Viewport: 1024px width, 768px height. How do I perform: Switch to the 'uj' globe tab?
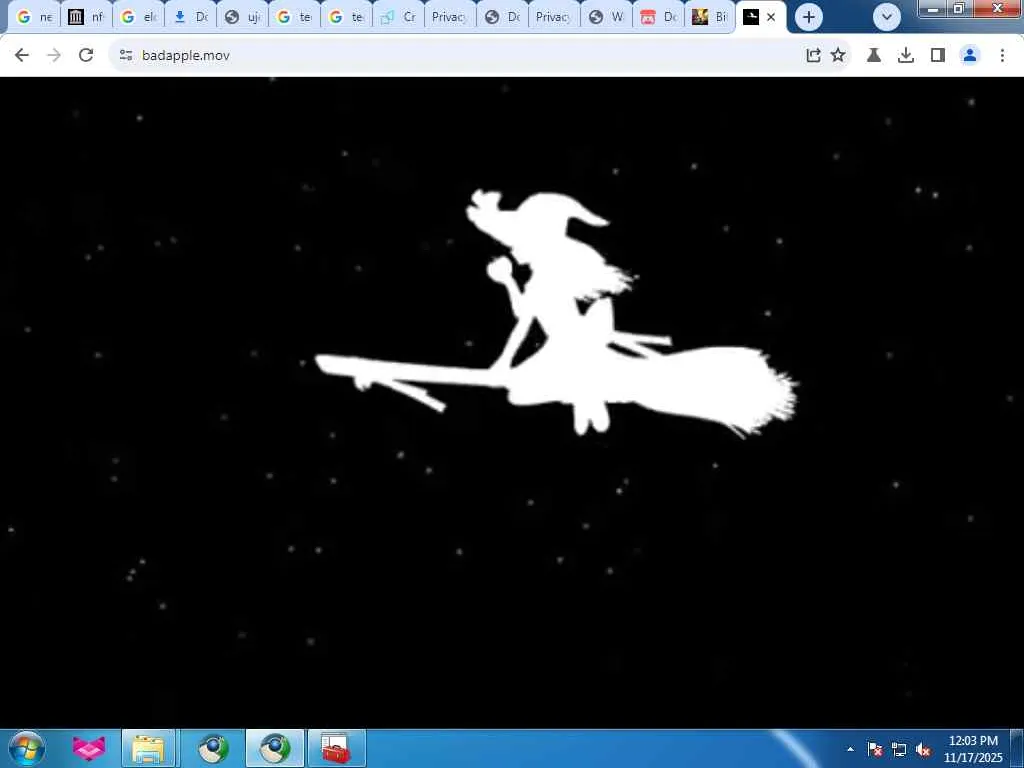tap(242, 17)
